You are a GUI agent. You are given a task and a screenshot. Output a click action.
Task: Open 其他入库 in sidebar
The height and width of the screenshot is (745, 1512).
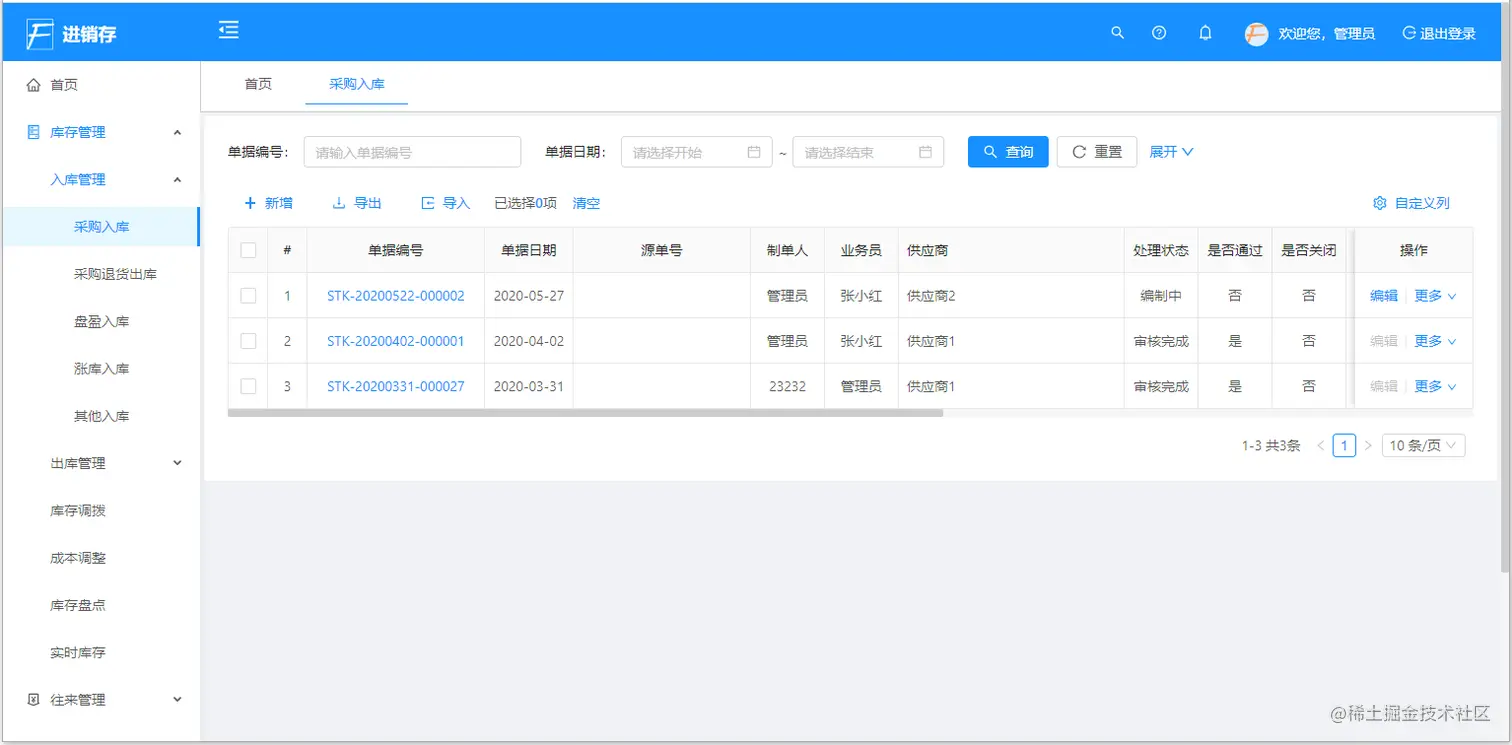100,416
